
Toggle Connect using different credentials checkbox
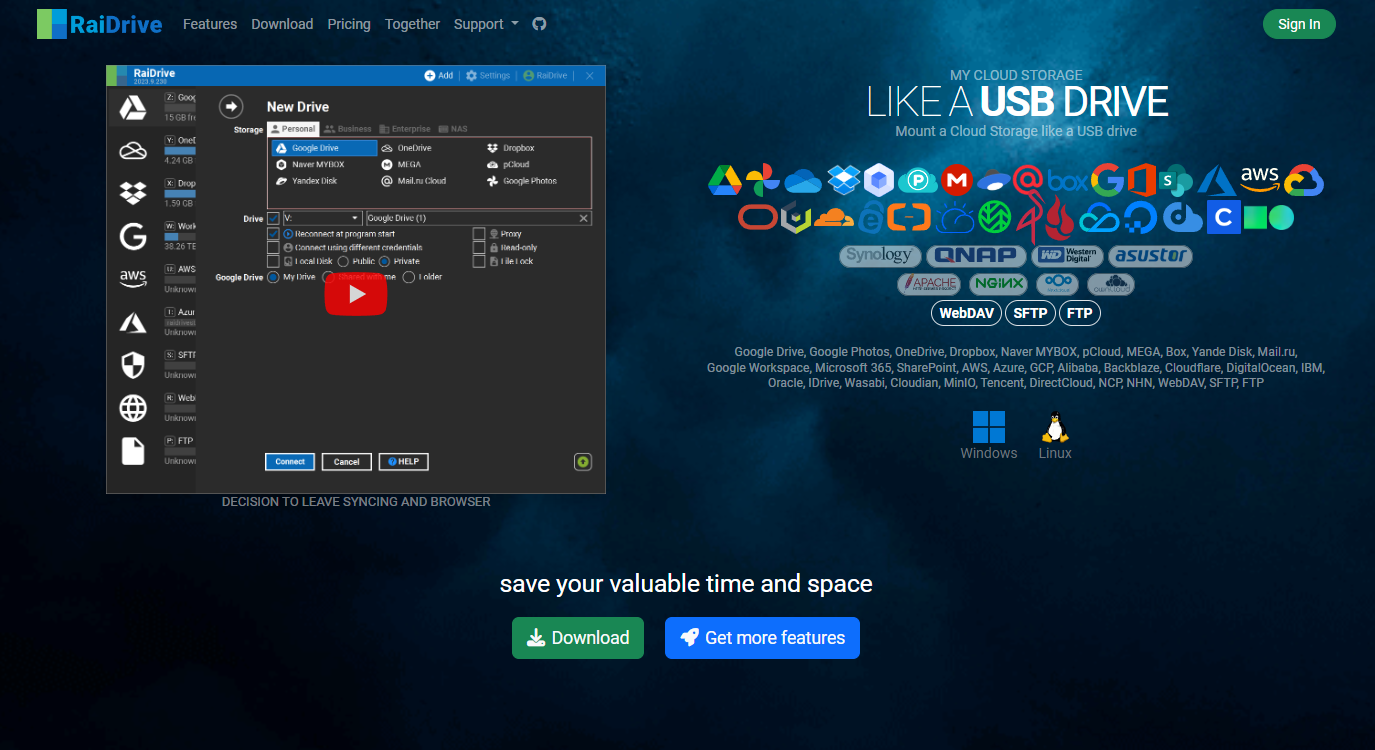[x=273, y=247]
